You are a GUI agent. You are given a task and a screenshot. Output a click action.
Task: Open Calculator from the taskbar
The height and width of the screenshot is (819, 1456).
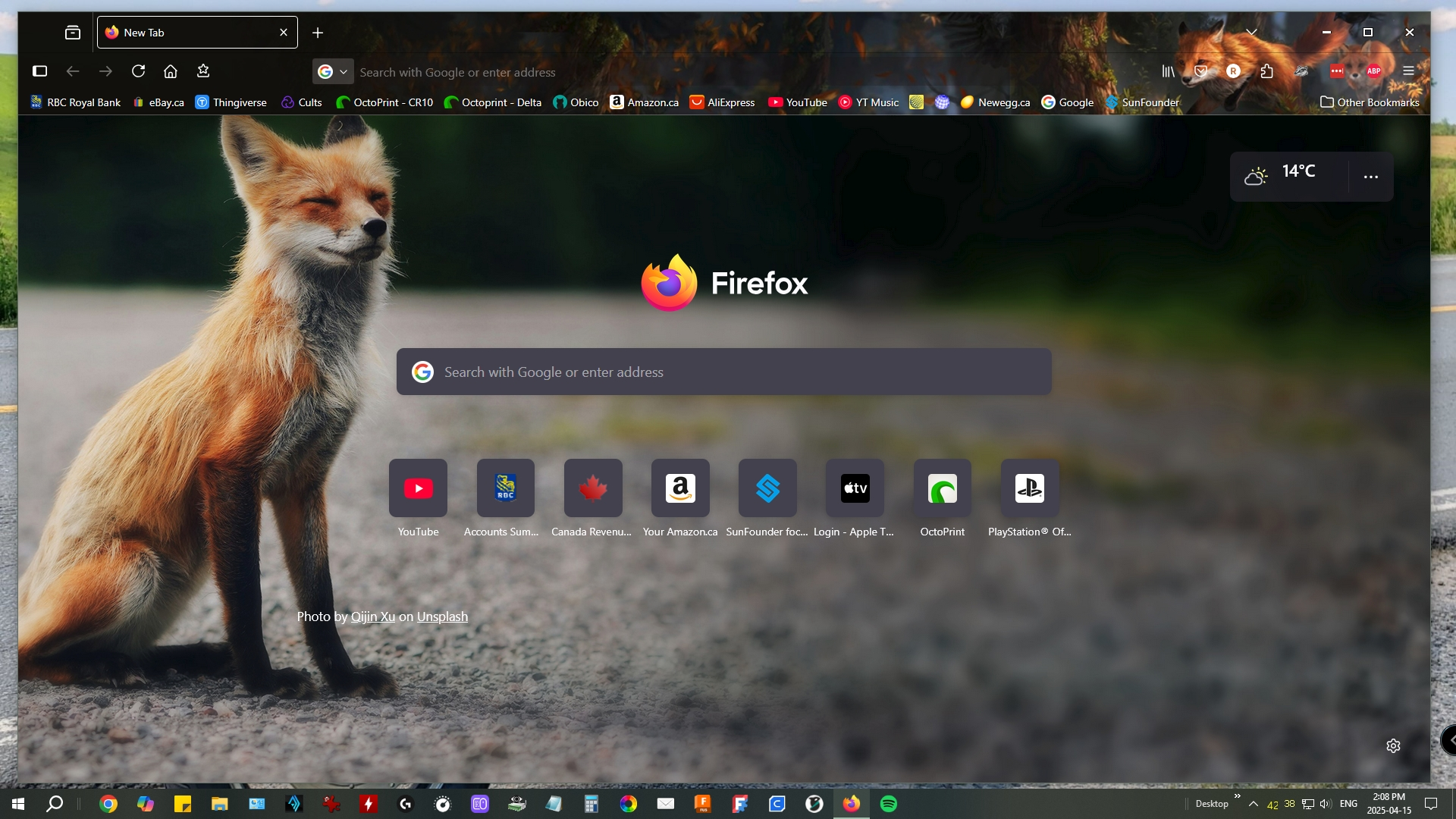[x=591, y=804]
